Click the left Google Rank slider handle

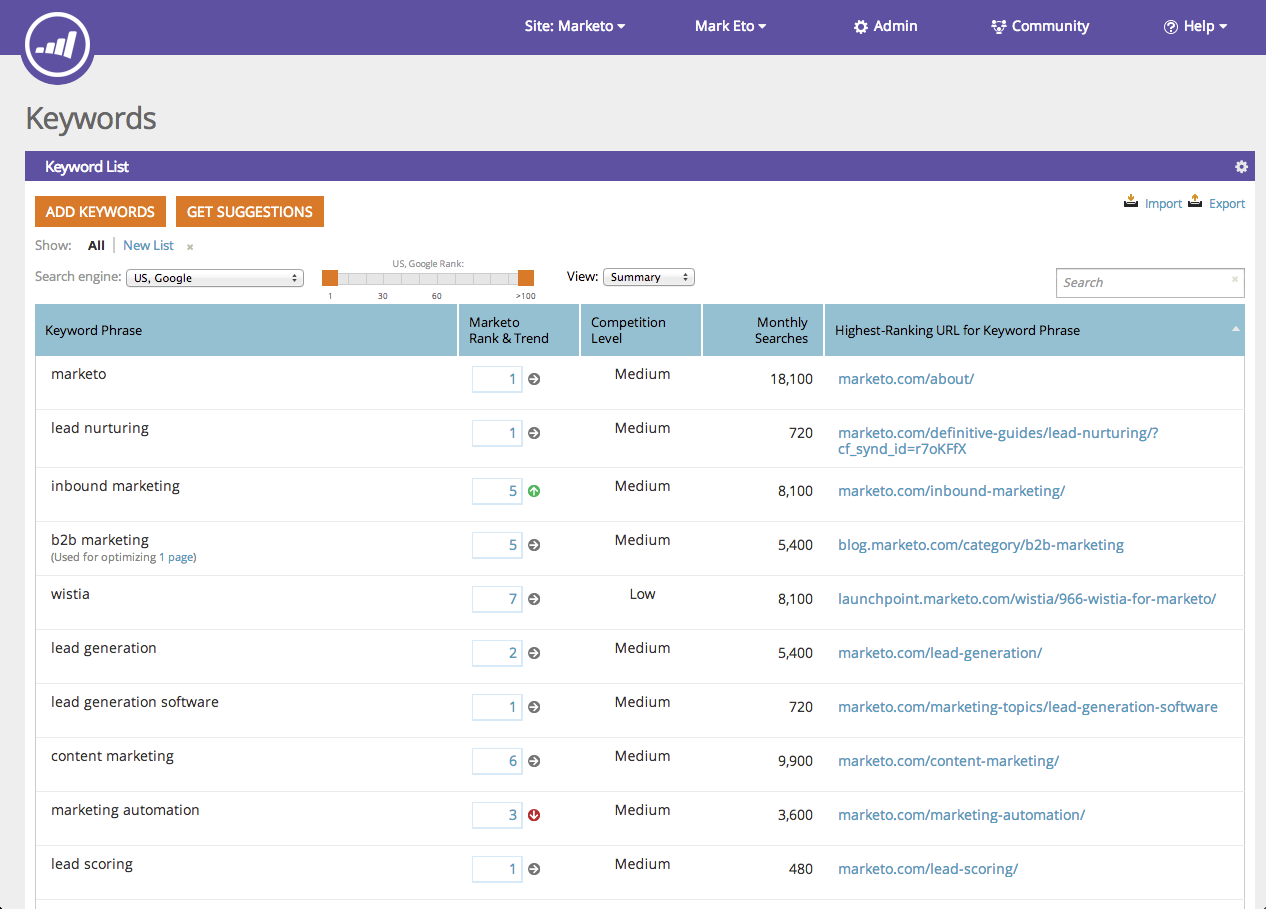click(329, 278)
